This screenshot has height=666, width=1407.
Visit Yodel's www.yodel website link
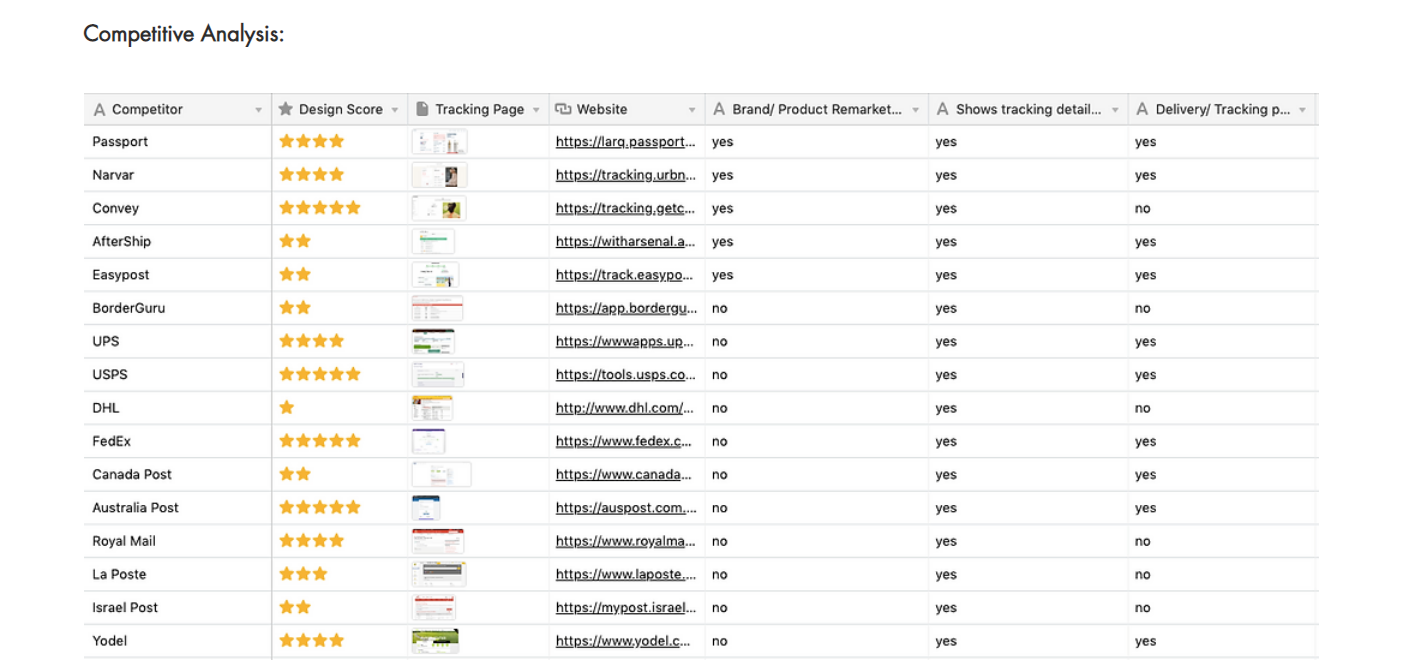pos(625,641)
